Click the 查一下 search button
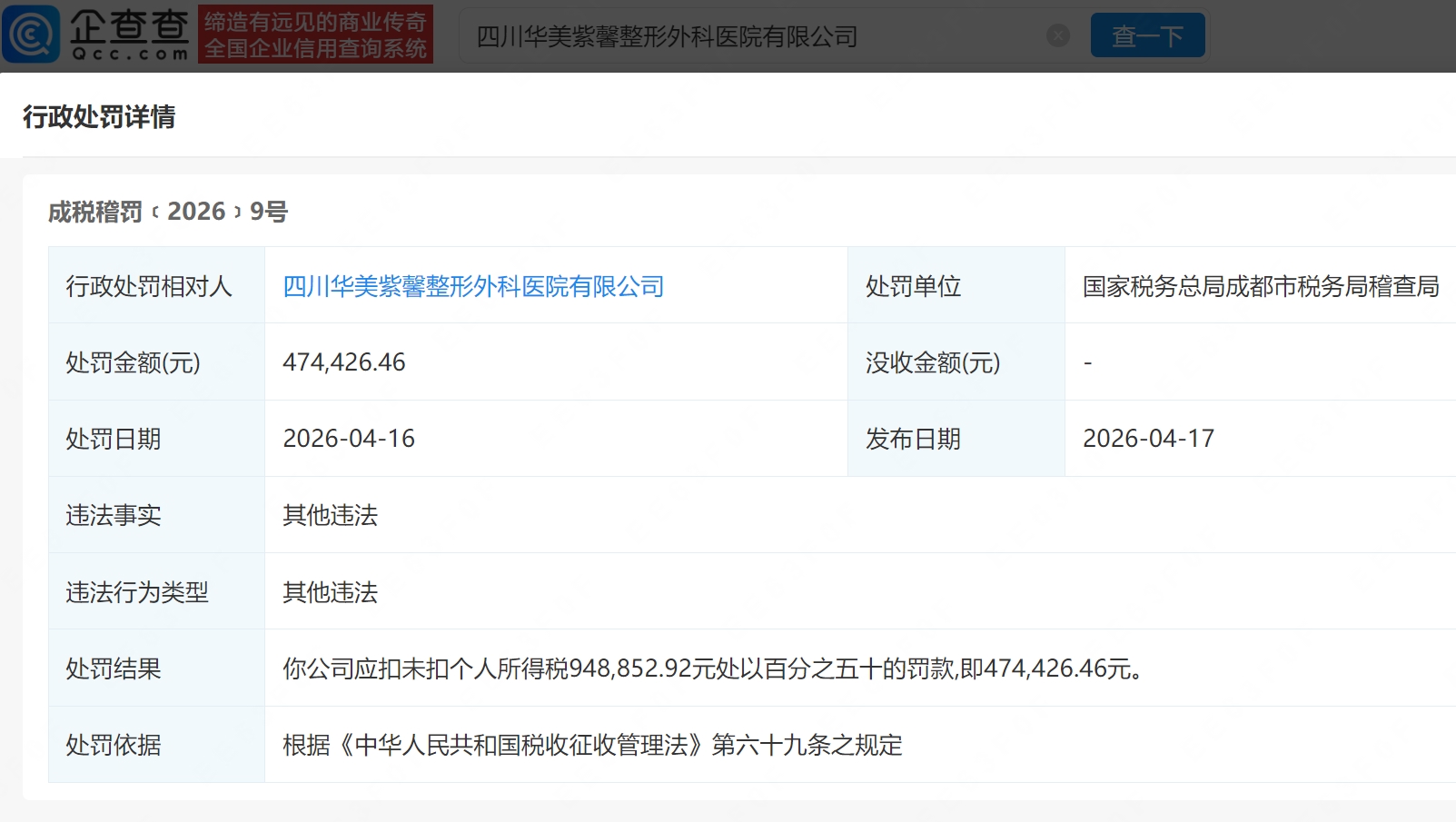 (x=1148, y=35)
